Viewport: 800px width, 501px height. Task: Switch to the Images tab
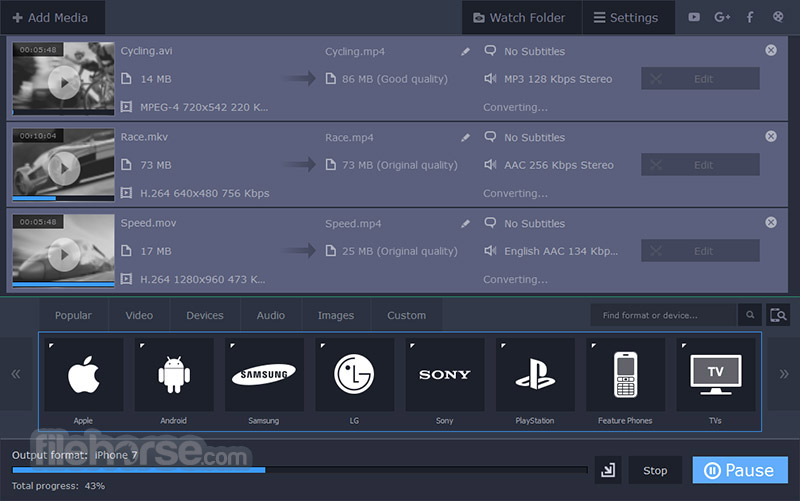[336, 315]
